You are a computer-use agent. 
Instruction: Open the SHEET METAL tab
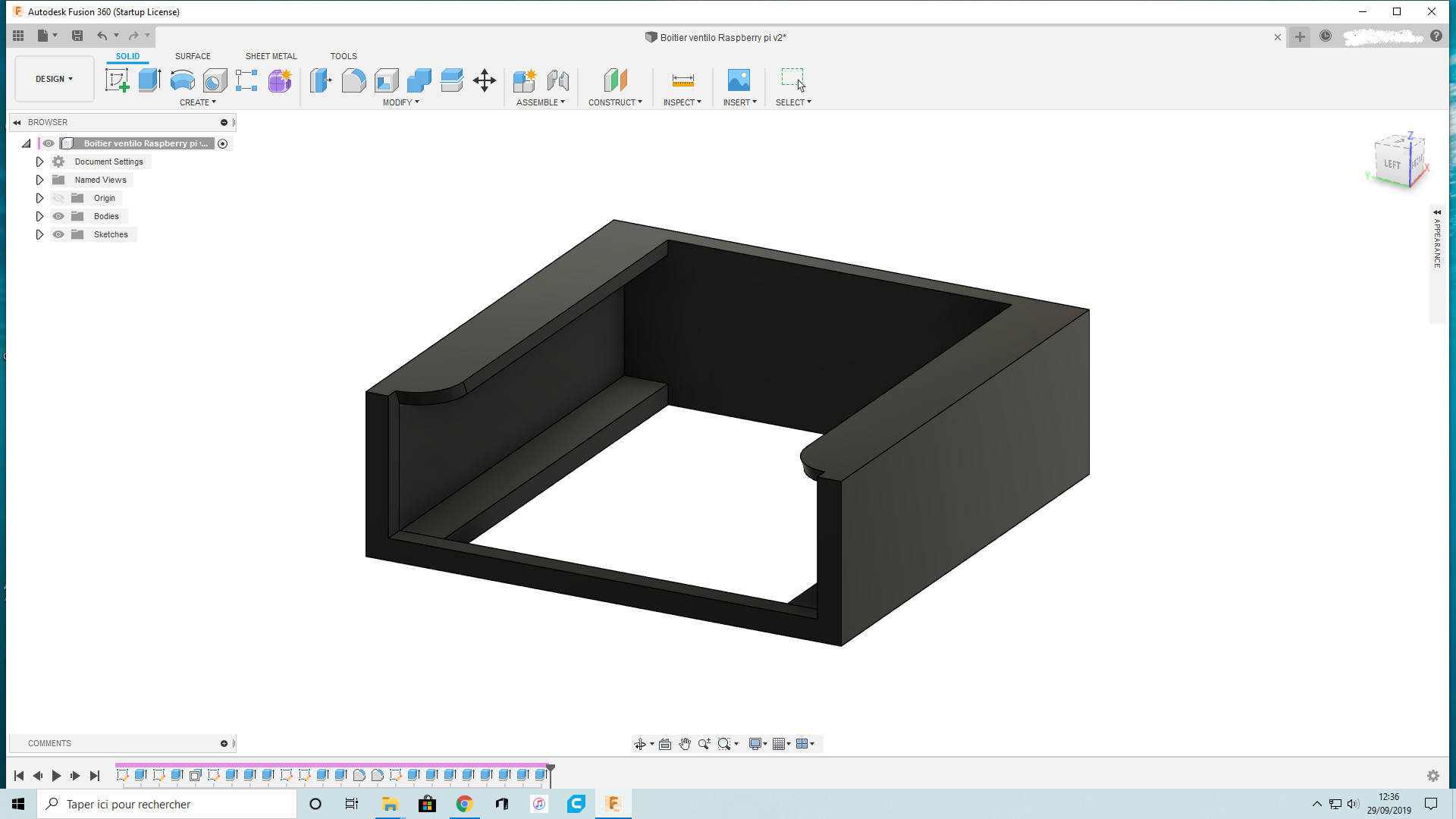tap(271, 56)
